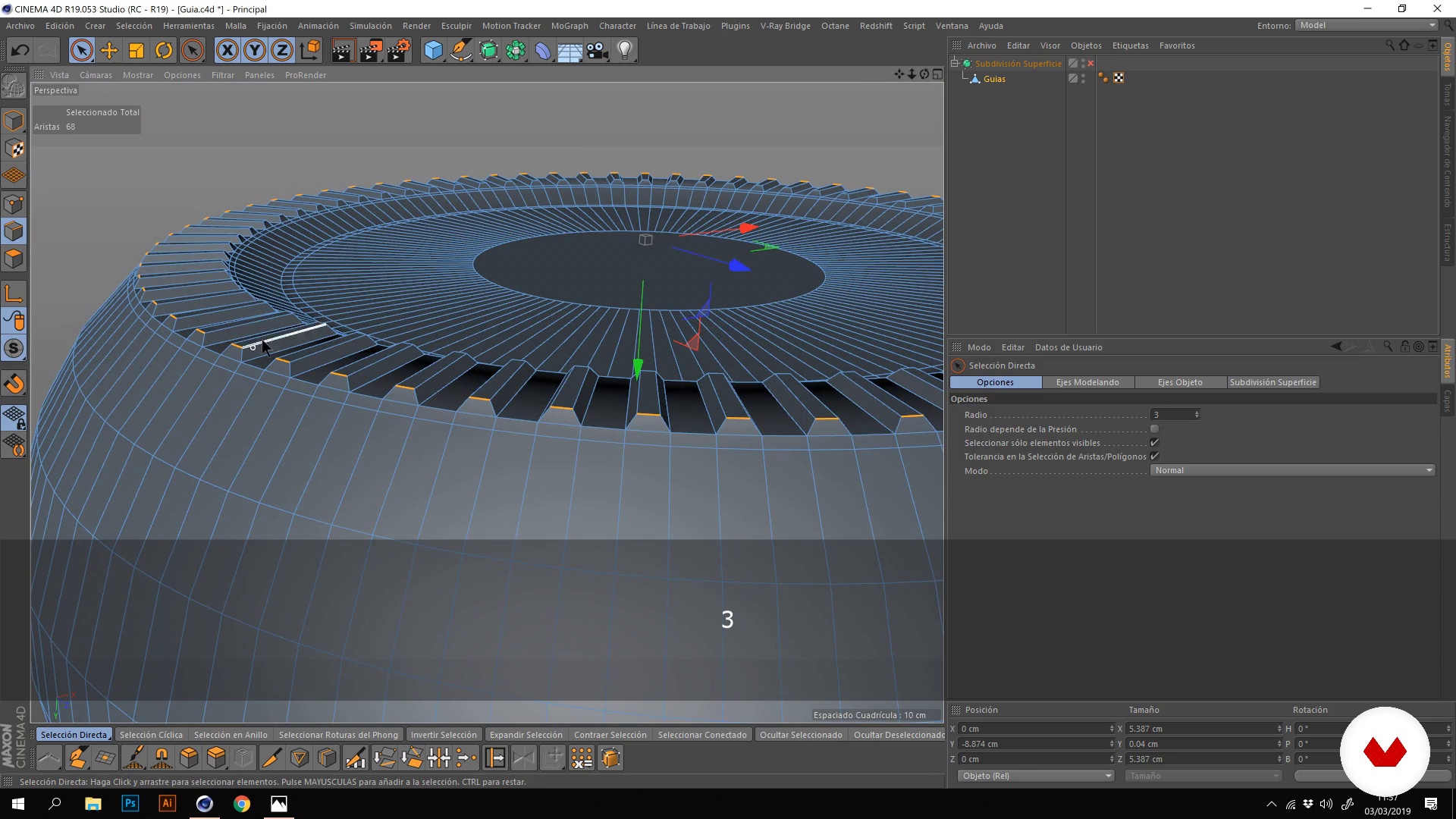1456x819 pixels.
Task: Click the Radio value stepper arrows
Action: (1197, 415)
